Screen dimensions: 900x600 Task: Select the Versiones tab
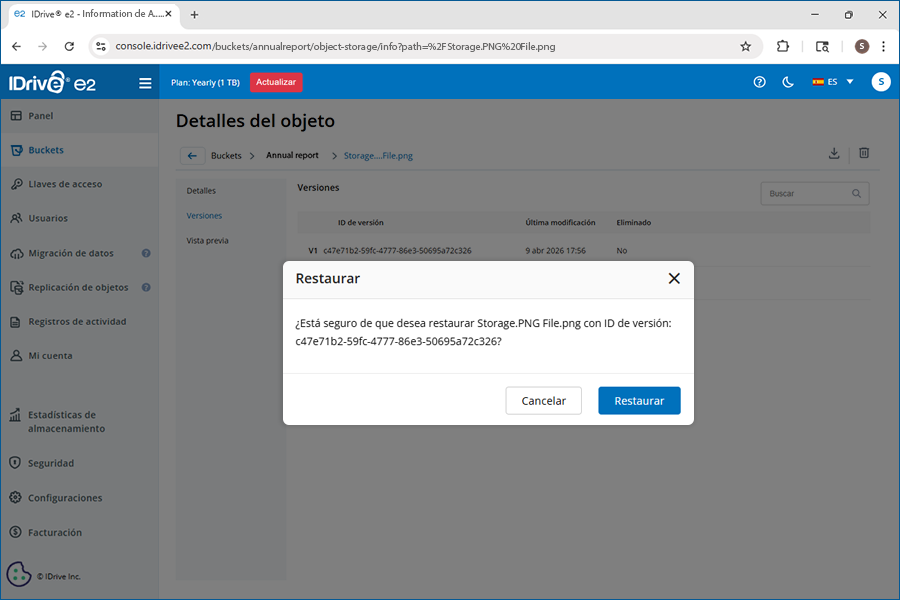point(204,216)
